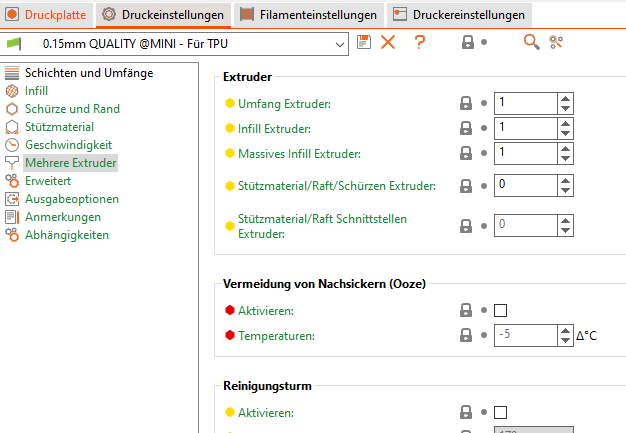Open the Geschwindigkeit settings page
Image resolution: width=626 pixels, height=433 pixels.
tap(68, 144)
